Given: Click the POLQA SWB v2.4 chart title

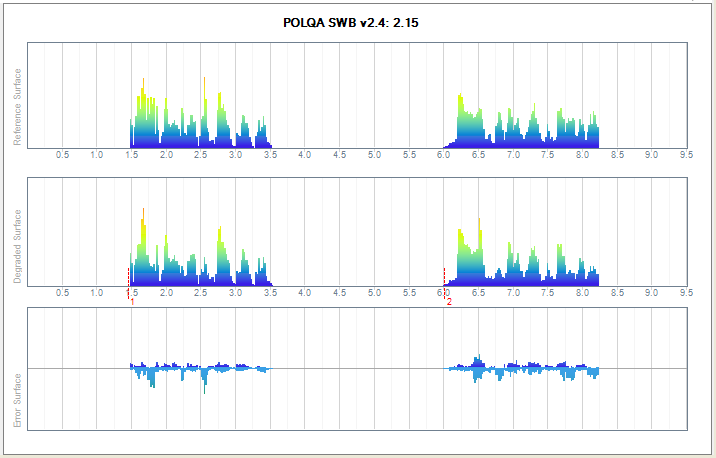Looking at the screenshot, I should tap(358, 22).
